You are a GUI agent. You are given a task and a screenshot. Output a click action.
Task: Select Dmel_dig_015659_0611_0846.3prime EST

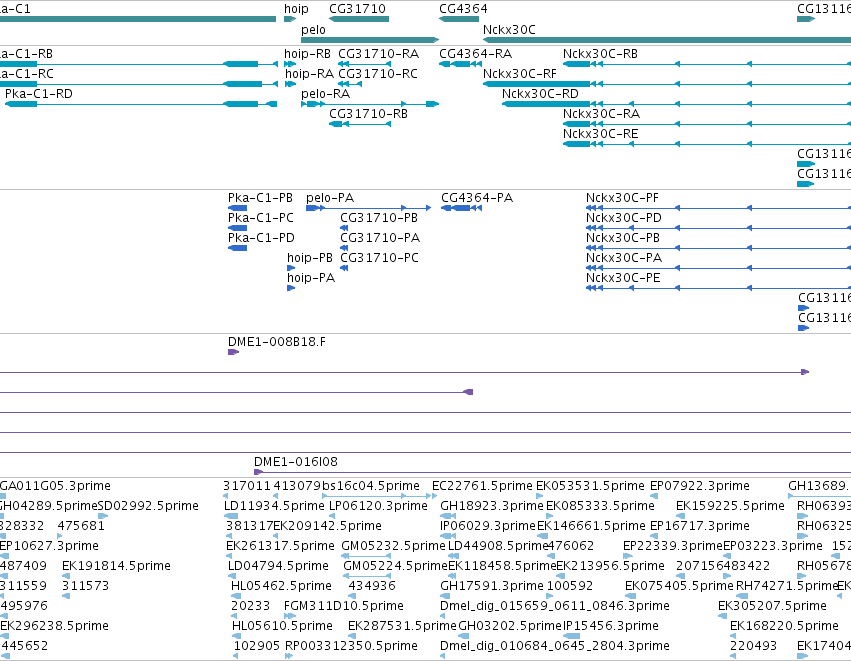pos(443,616)
